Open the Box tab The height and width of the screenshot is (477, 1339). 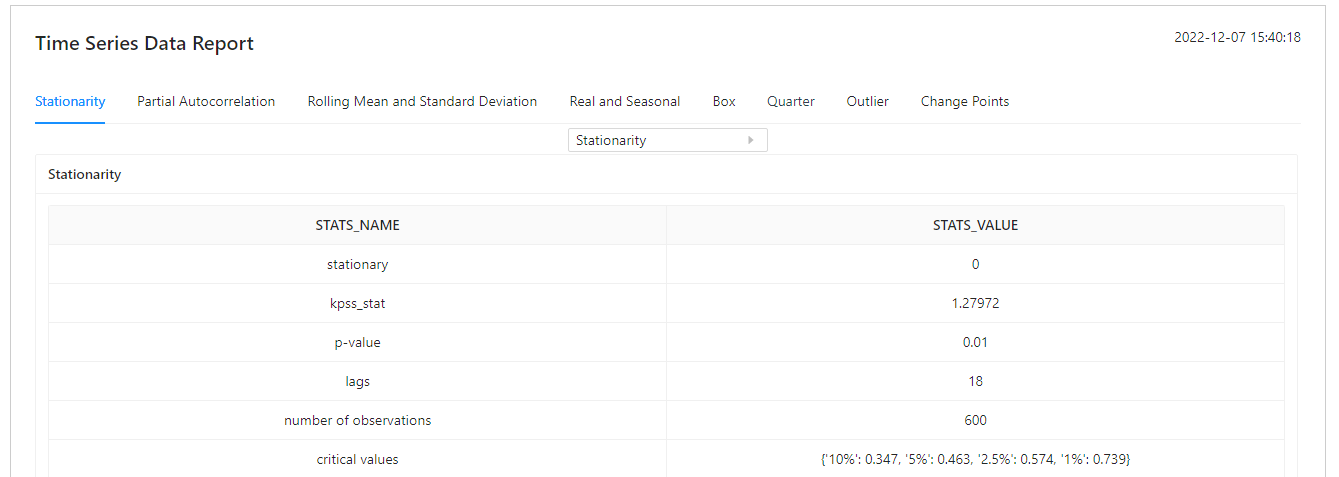coord(724,101)
